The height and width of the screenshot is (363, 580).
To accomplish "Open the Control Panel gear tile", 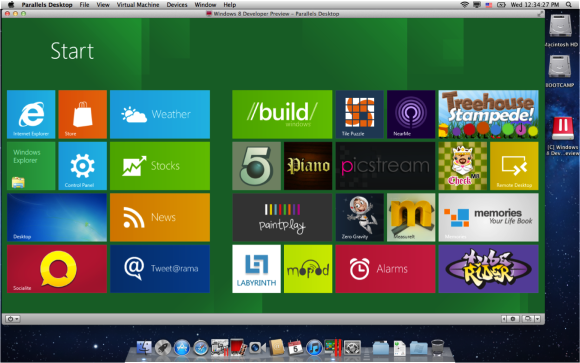I will tap(82, 166).
